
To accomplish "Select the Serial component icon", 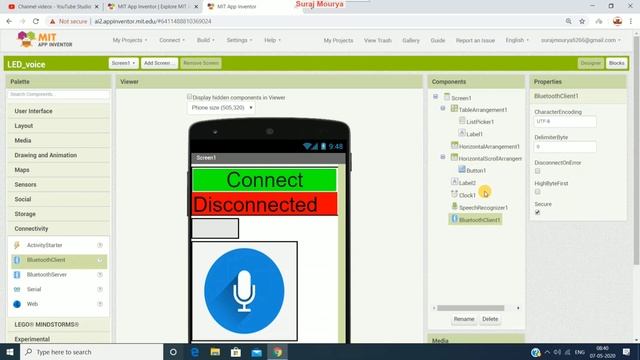I will click(17, 289).
